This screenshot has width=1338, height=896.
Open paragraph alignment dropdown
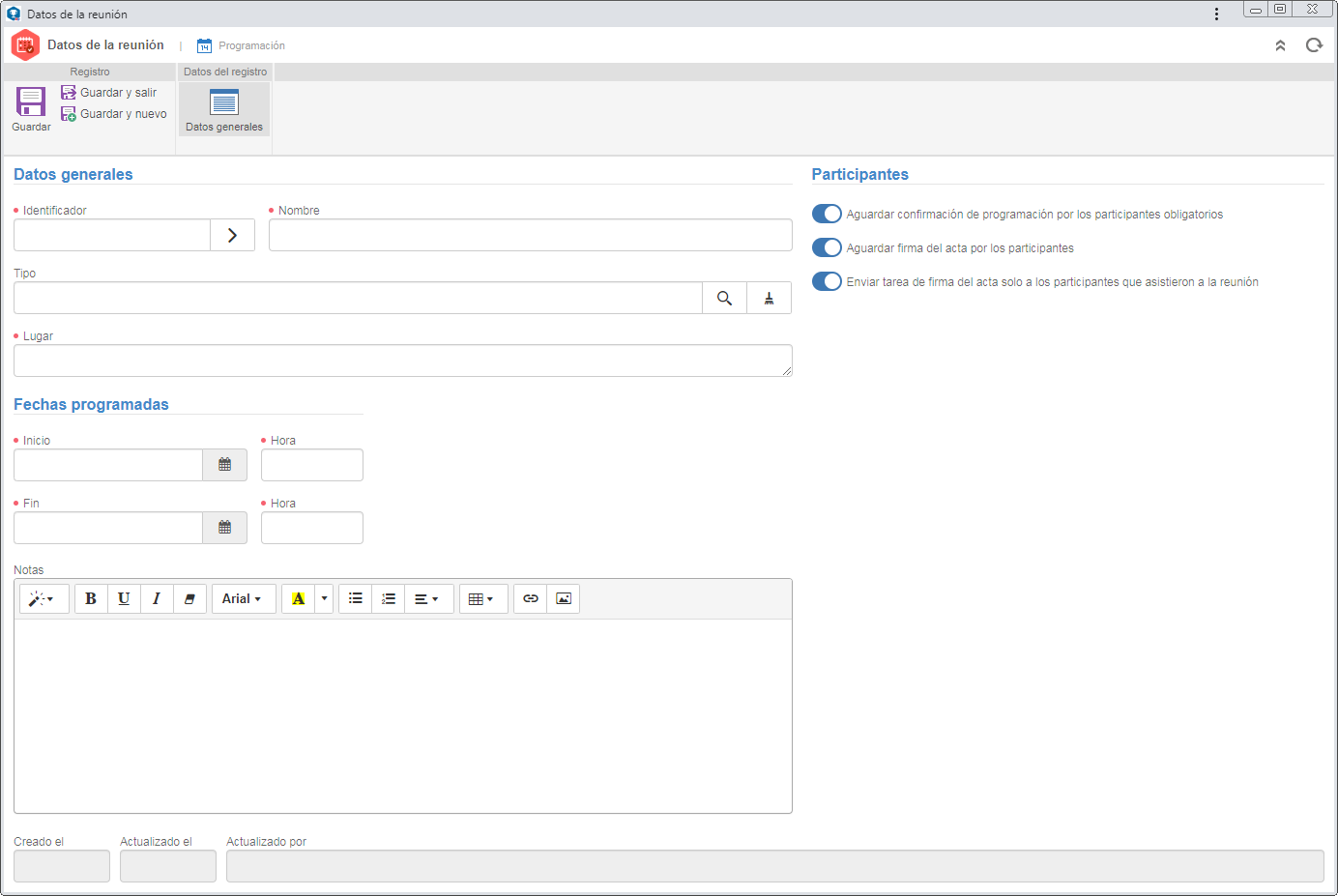pyautogui.click(x=429, y=599)
